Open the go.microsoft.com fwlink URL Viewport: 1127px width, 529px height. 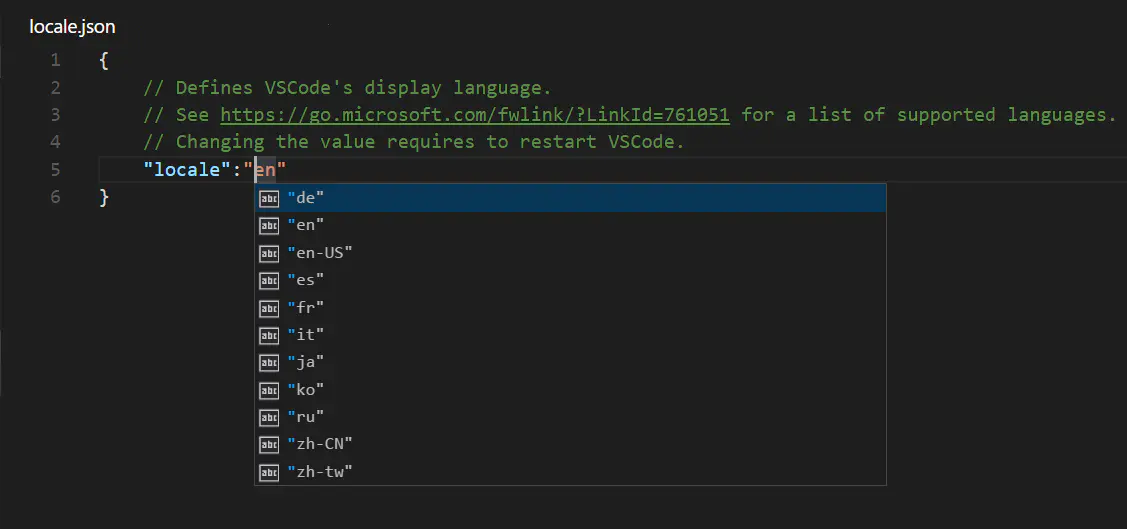point(475,115)
